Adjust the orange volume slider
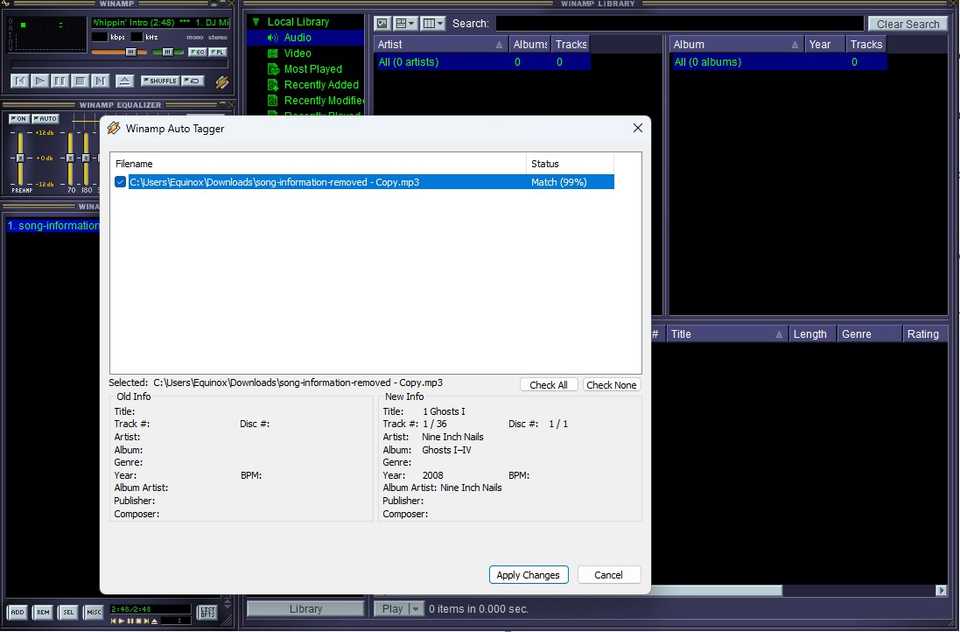 [119, 52]
